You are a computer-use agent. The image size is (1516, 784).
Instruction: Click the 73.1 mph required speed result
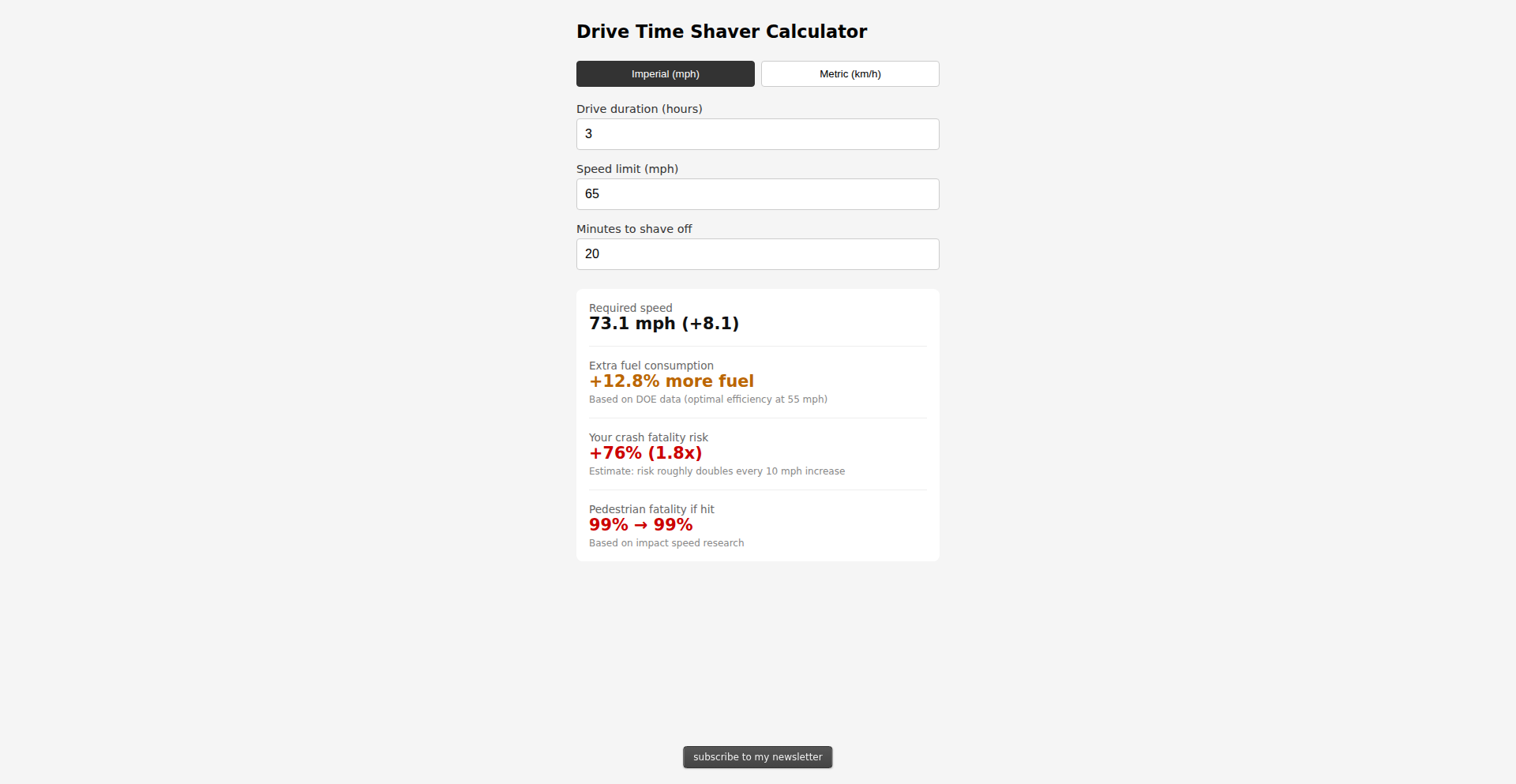pos(663,324)
